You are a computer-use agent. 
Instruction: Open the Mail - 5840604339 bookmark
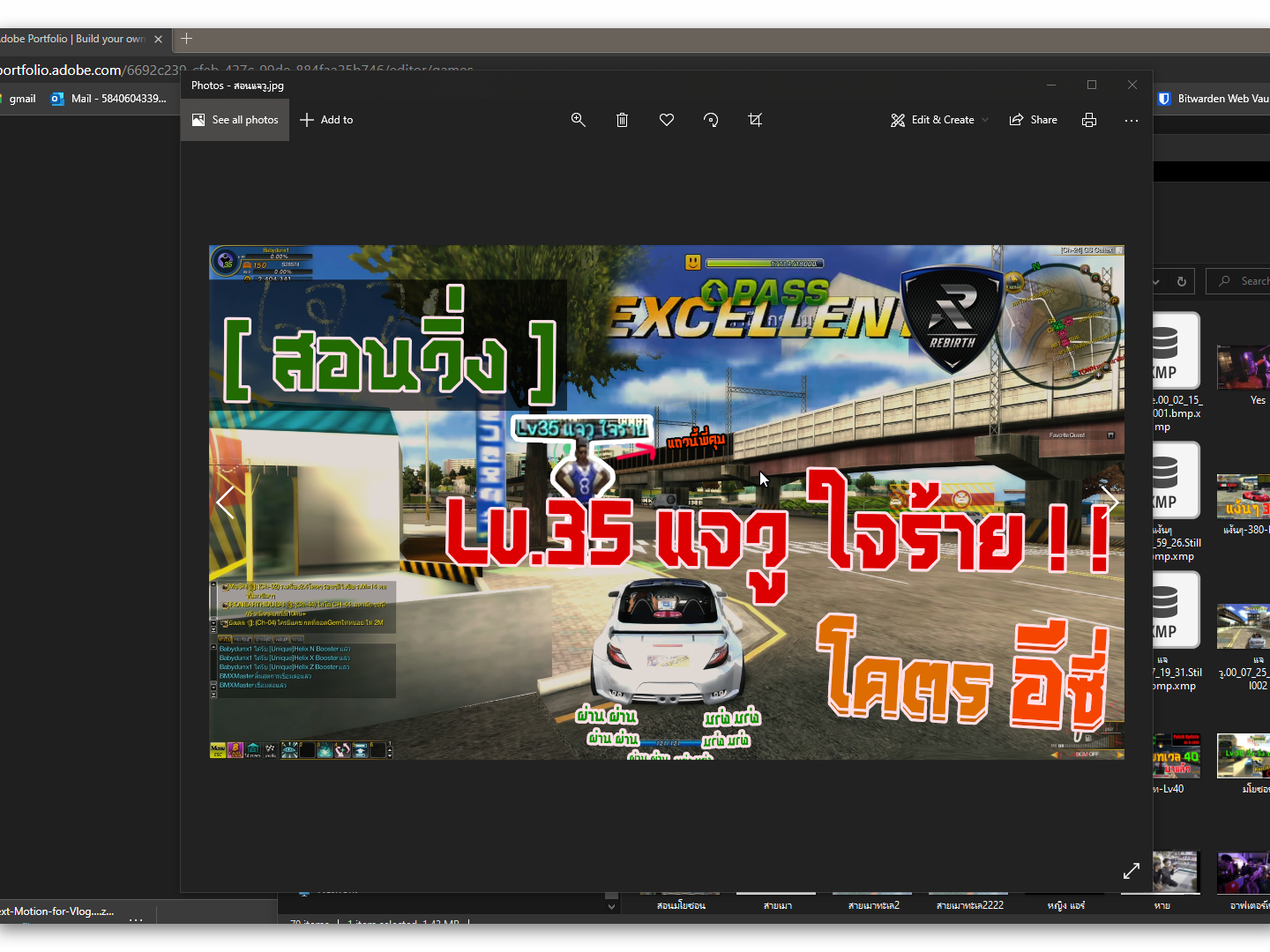pyautogui.click(x=109, y=99)
